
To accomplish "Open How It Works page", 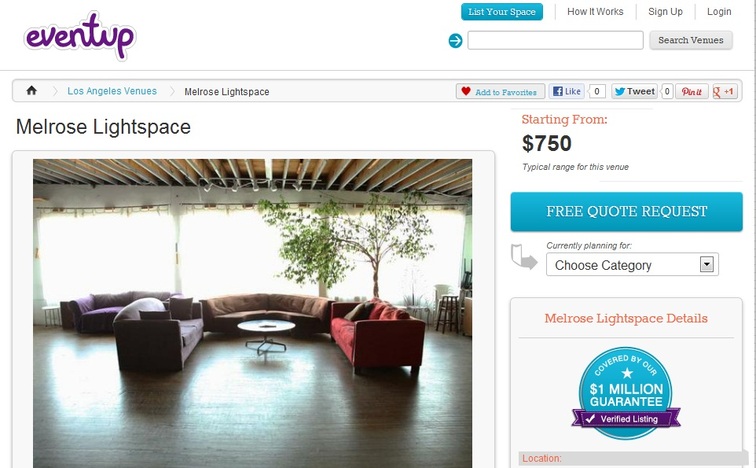I will [x=595, y=12].
